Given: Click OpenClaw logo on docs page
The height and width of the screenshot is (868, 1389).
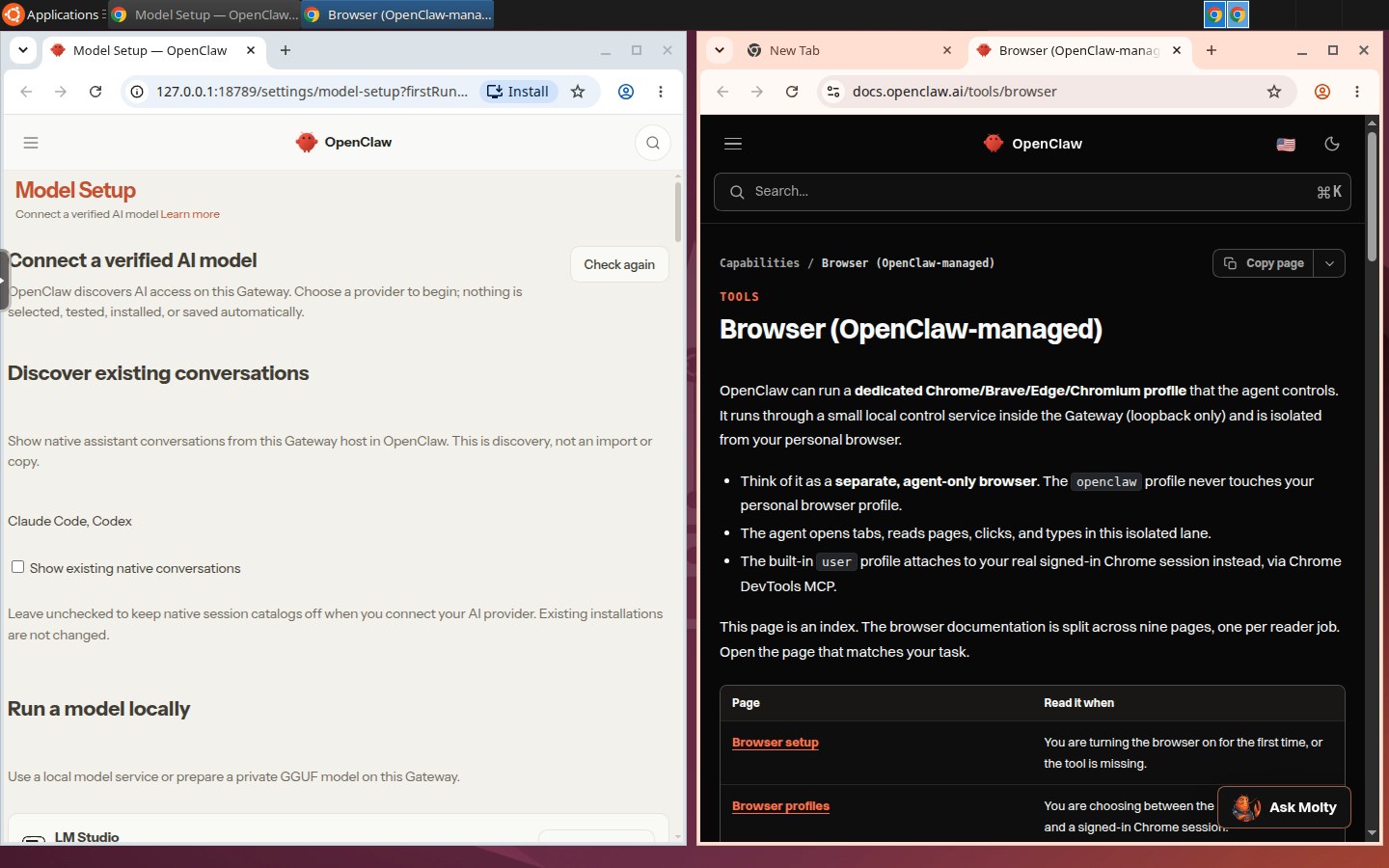Looking at the screenshot, I should coord(1033,144).
